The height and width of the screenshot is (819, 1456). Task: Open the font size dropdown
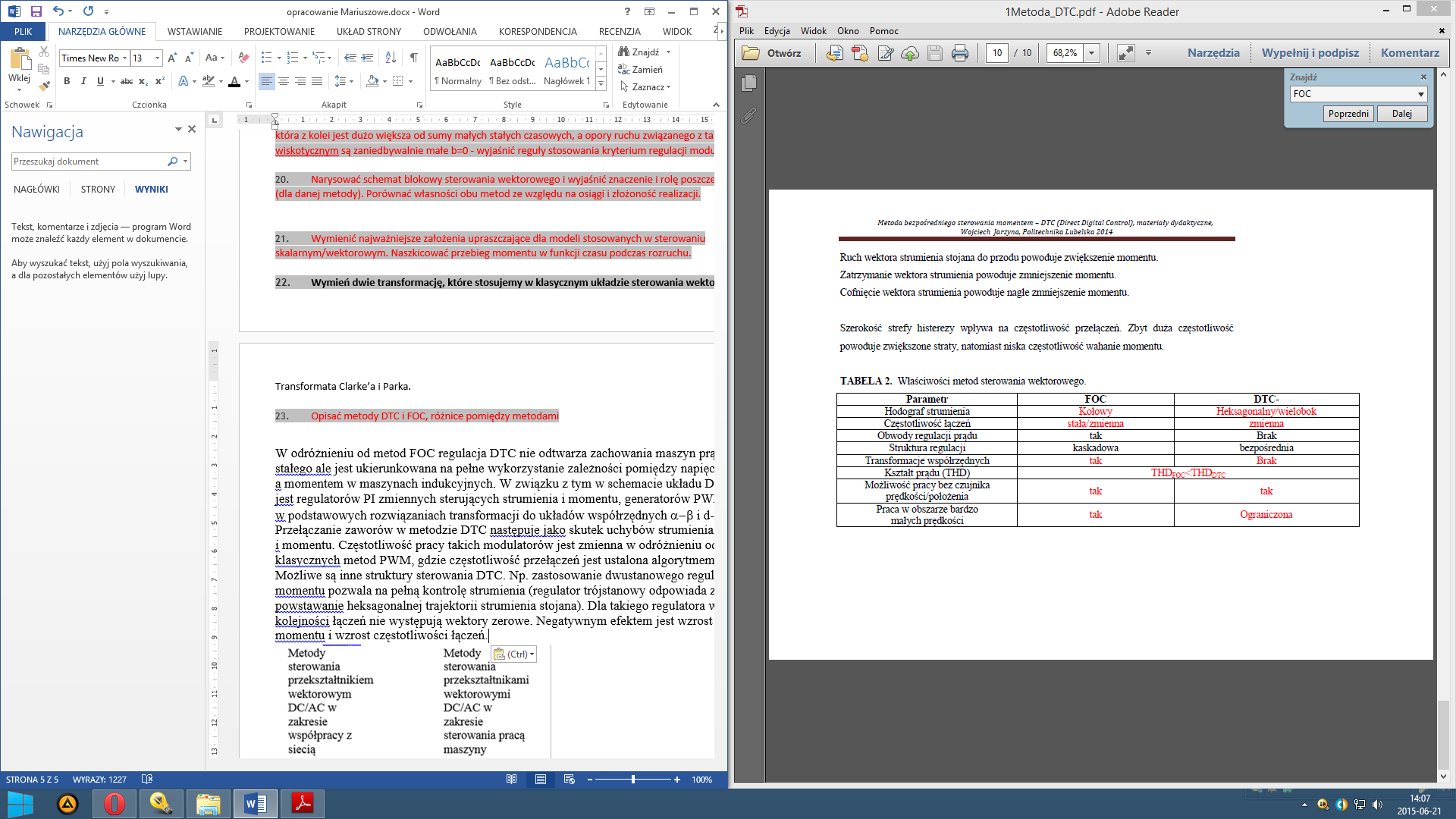[157, 58]
